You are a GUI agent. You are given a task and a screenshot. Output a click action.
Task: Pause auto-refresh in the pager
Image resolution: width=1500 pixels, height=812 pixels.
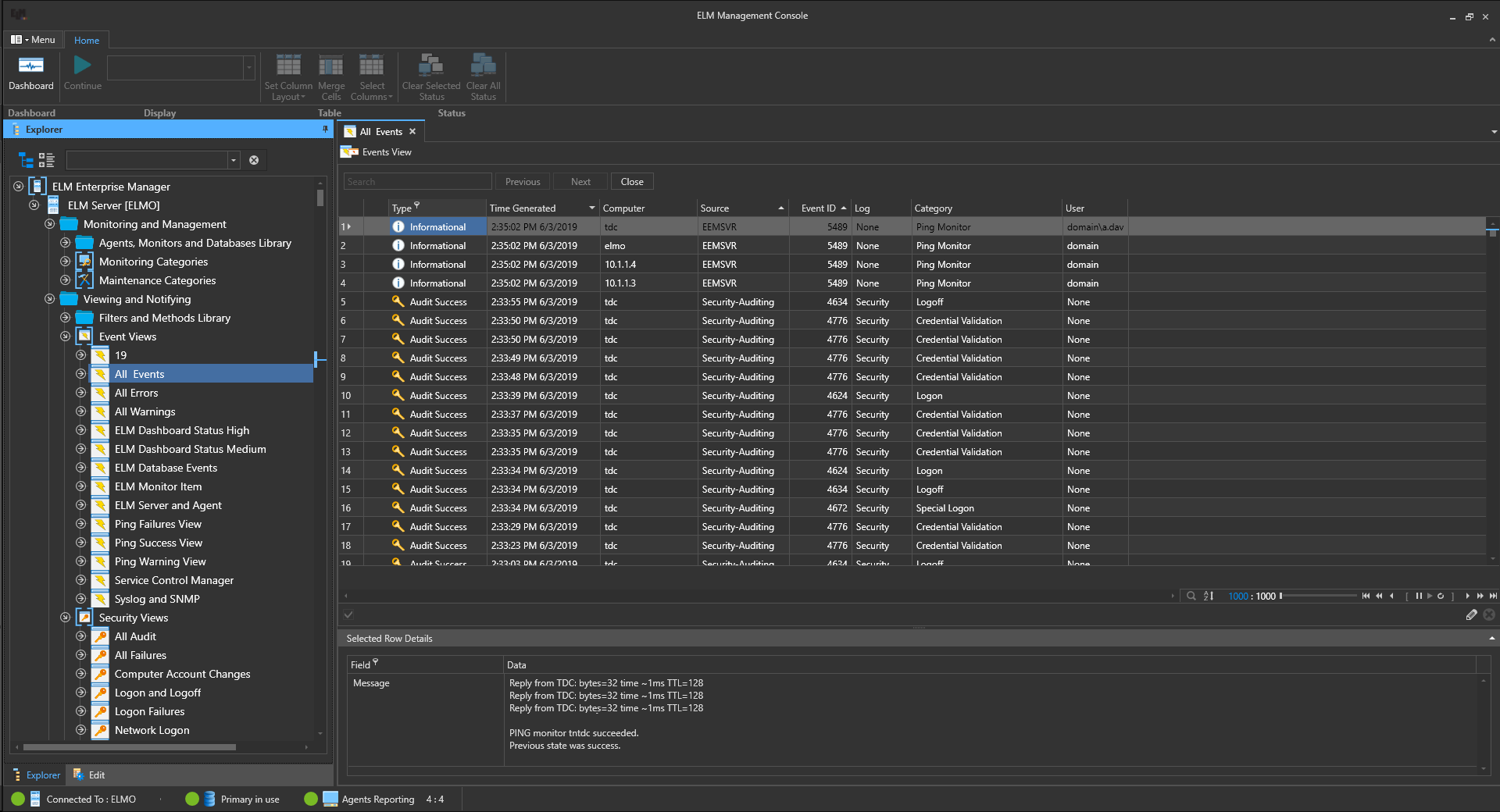[x=1419, y=596]
